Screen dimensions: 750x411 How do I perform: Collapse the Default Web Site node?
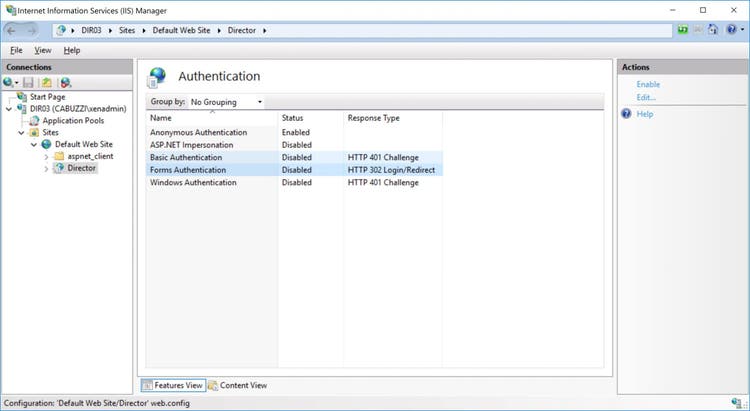coord(34,144)
